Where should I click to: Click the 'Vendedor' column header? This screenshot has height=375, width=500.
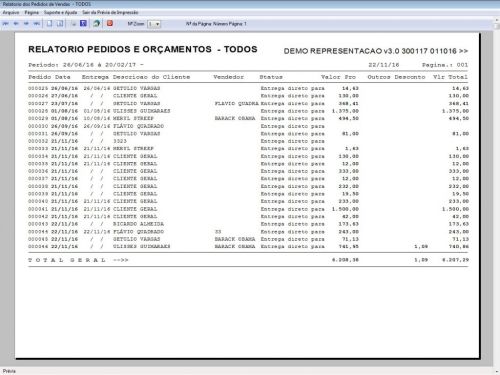[x=229, y=77]
